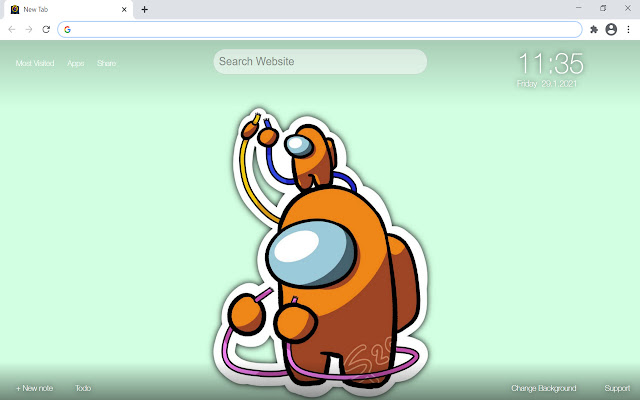Click the browser forward arrow
Screen dimensions: 640x400
pyautogui.click(x=29, y=29)
